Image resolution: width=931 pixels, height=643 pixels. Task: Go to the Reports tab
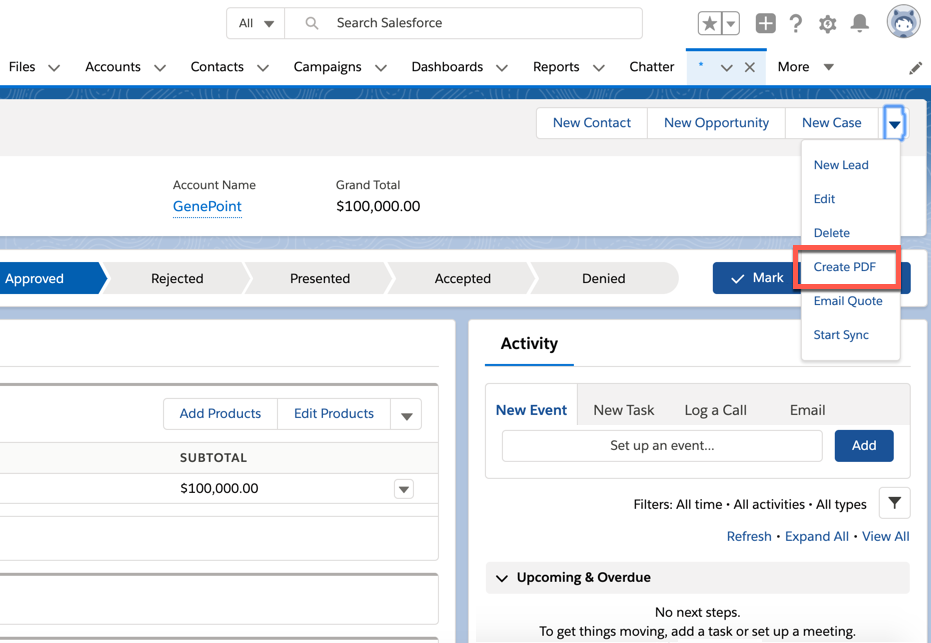click(556, 66)
